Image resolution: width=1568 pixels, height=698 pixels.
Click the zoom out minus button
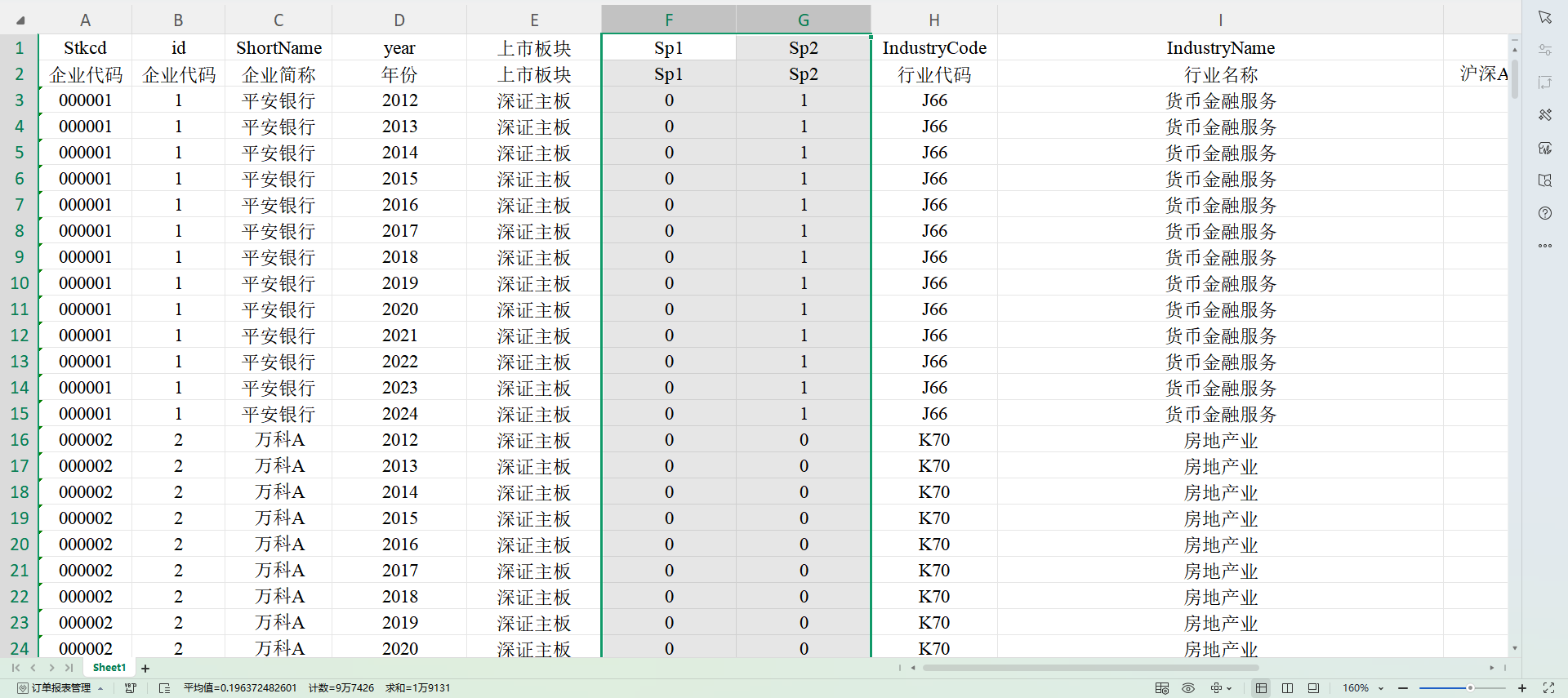[1403, 688]
